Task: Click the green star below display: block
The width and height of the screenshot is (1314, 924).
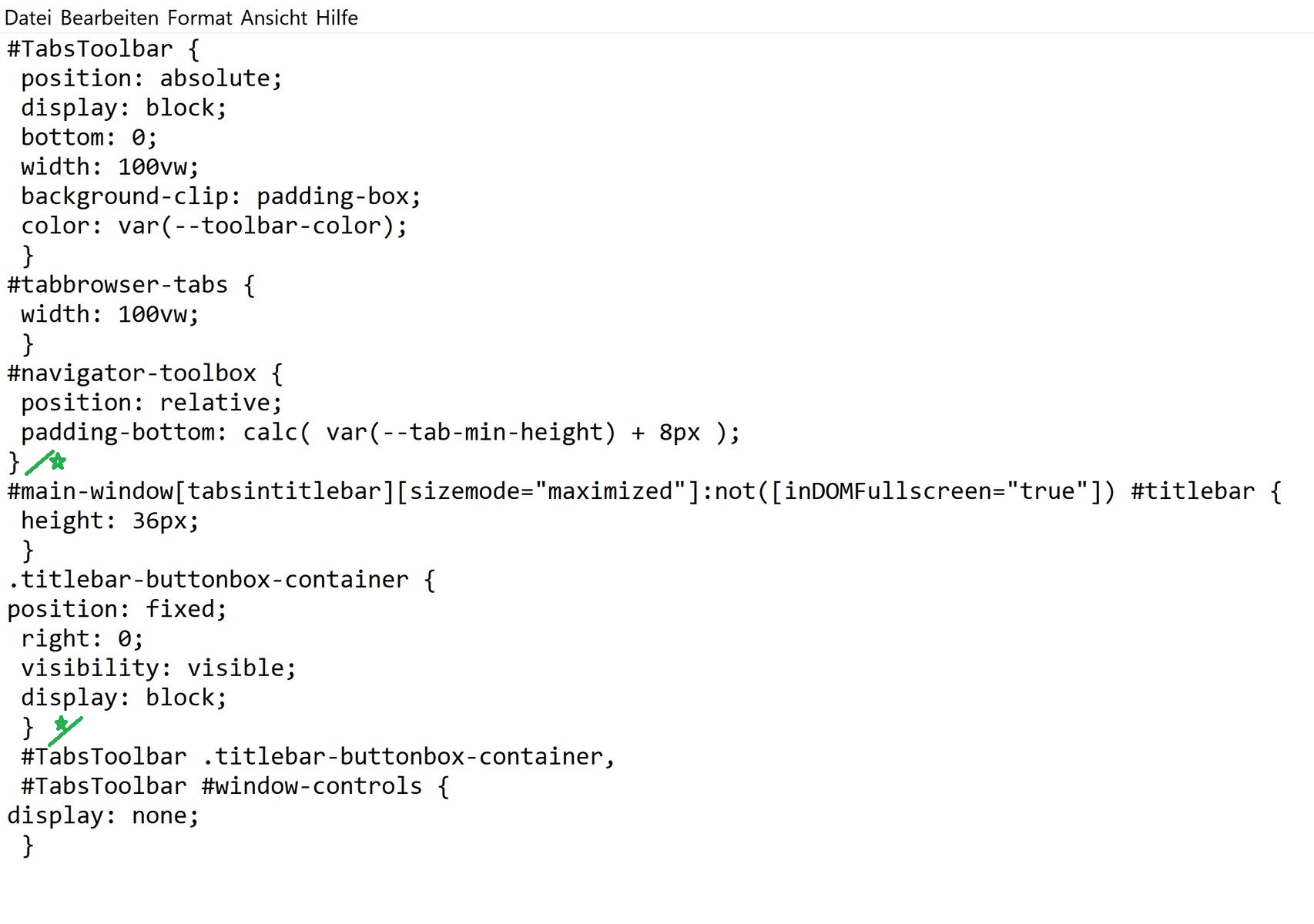Action: [x=62, y=724]
